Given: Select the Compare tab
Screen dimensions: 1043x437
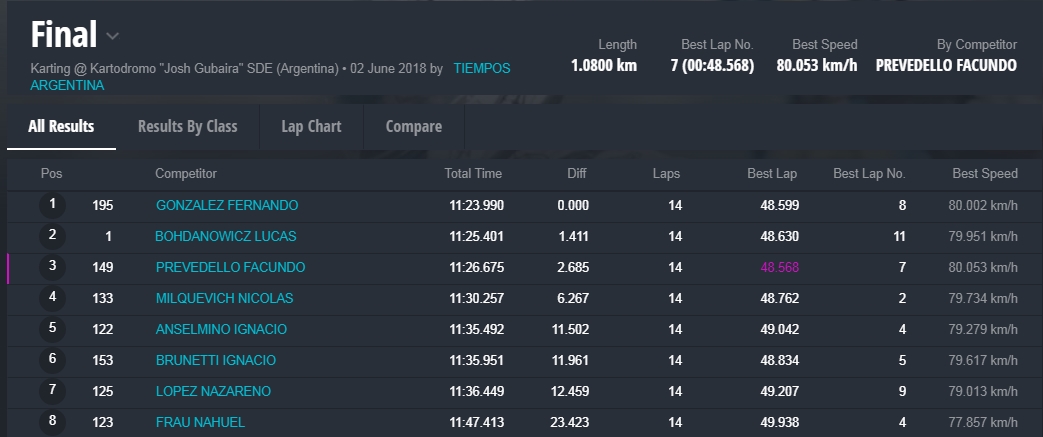Looking at the screenshot, I should tap(414, 126).
